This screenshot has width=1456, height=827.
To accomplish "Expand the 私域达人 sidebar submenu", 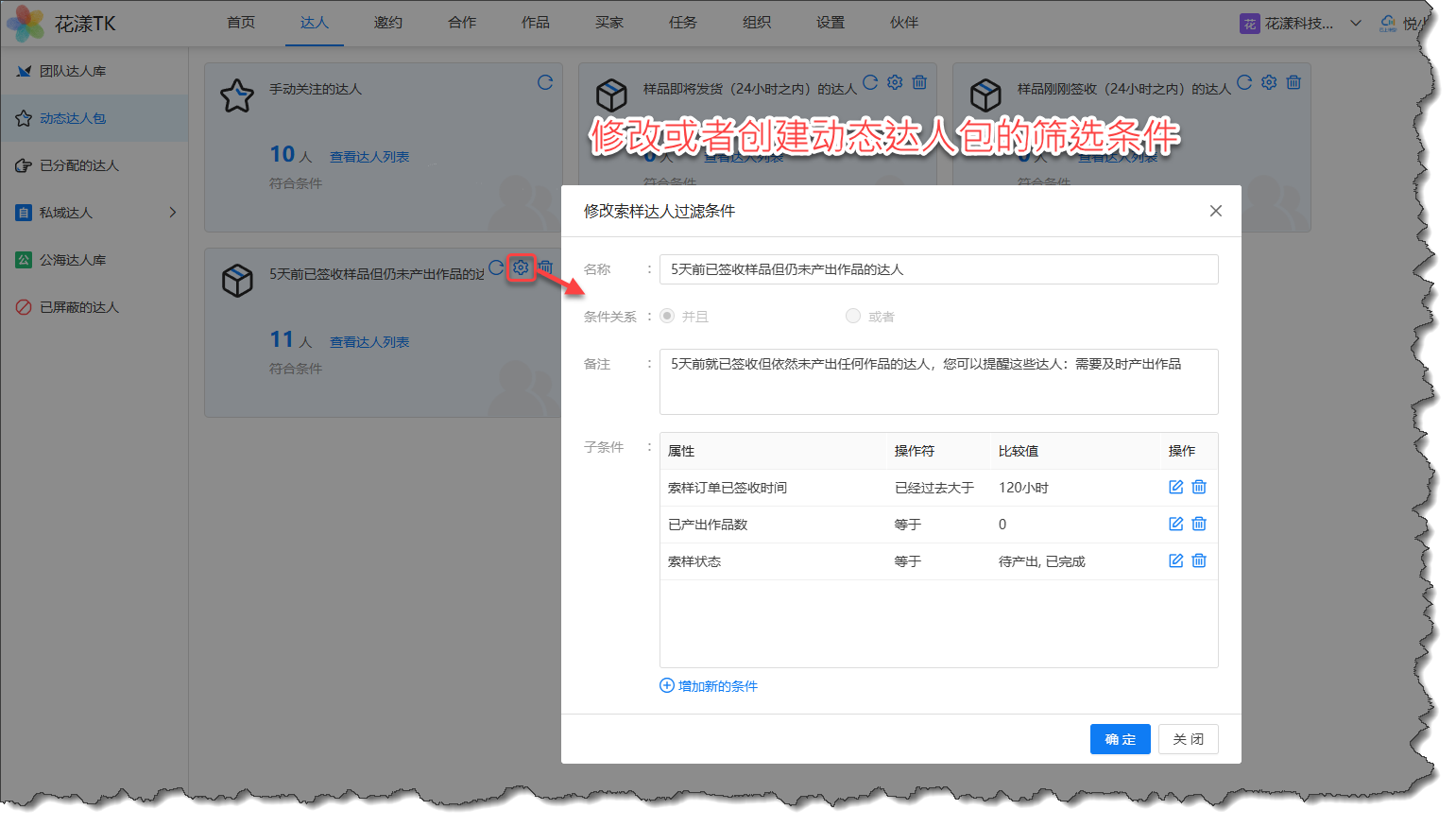I will pyautogui.click(x=172, y=213).
